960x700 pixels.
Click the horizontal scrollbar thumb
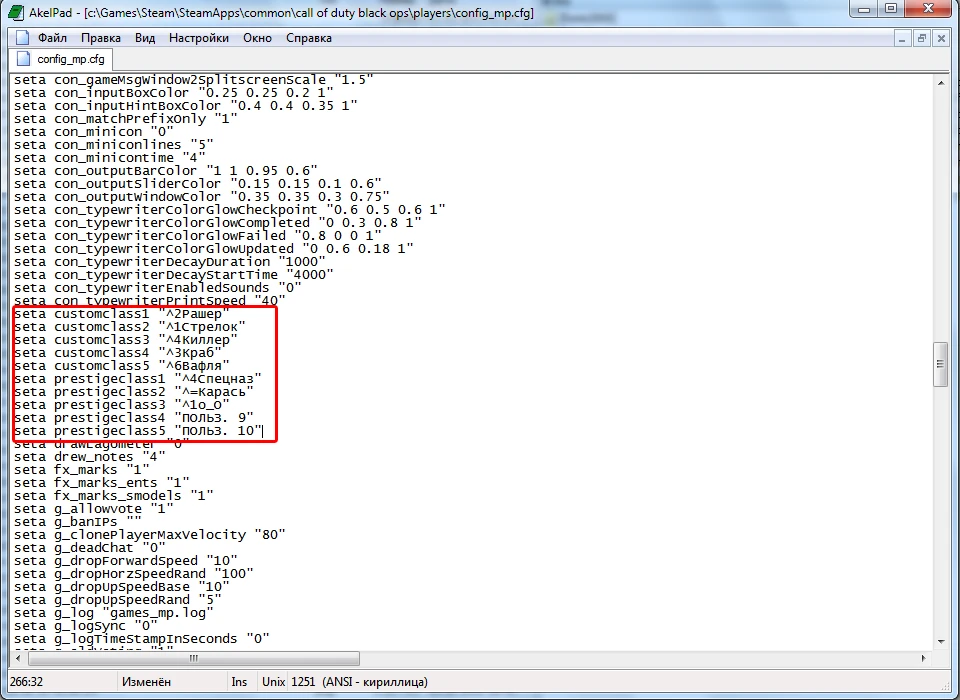pyautogui.click(x=193, y=658)
